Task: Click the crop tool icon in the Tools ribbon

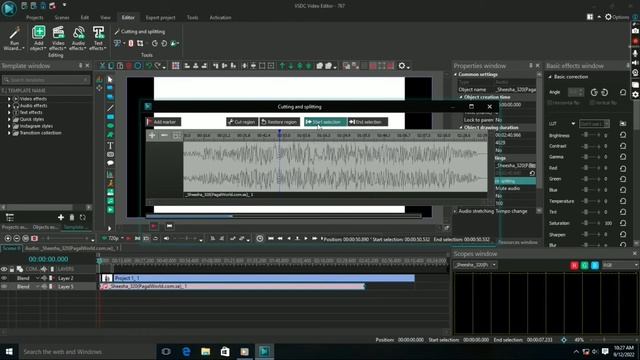Action: [140, 43]
